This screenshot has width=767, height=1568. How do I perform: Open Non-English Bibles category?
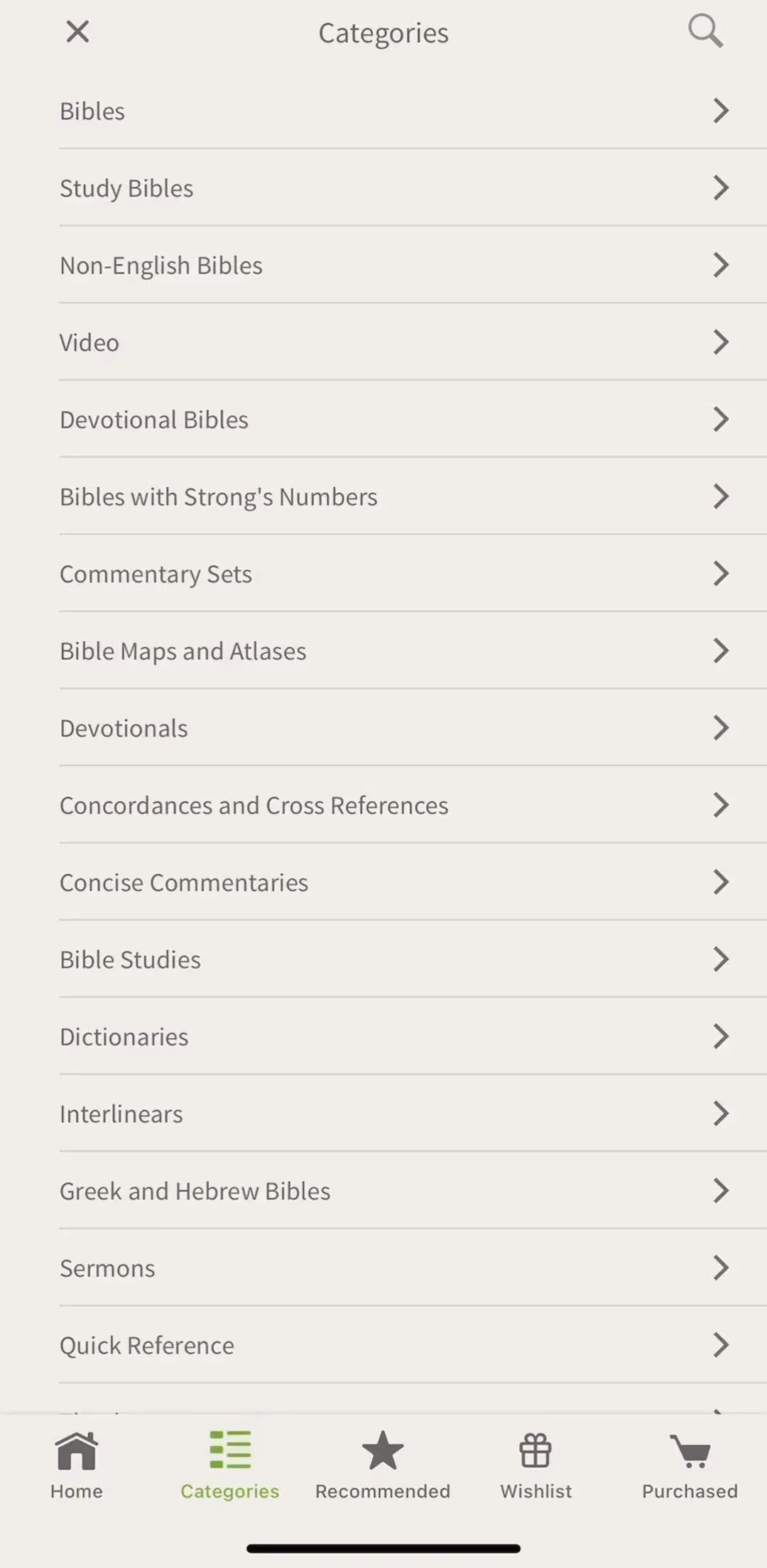click(413, 265)
